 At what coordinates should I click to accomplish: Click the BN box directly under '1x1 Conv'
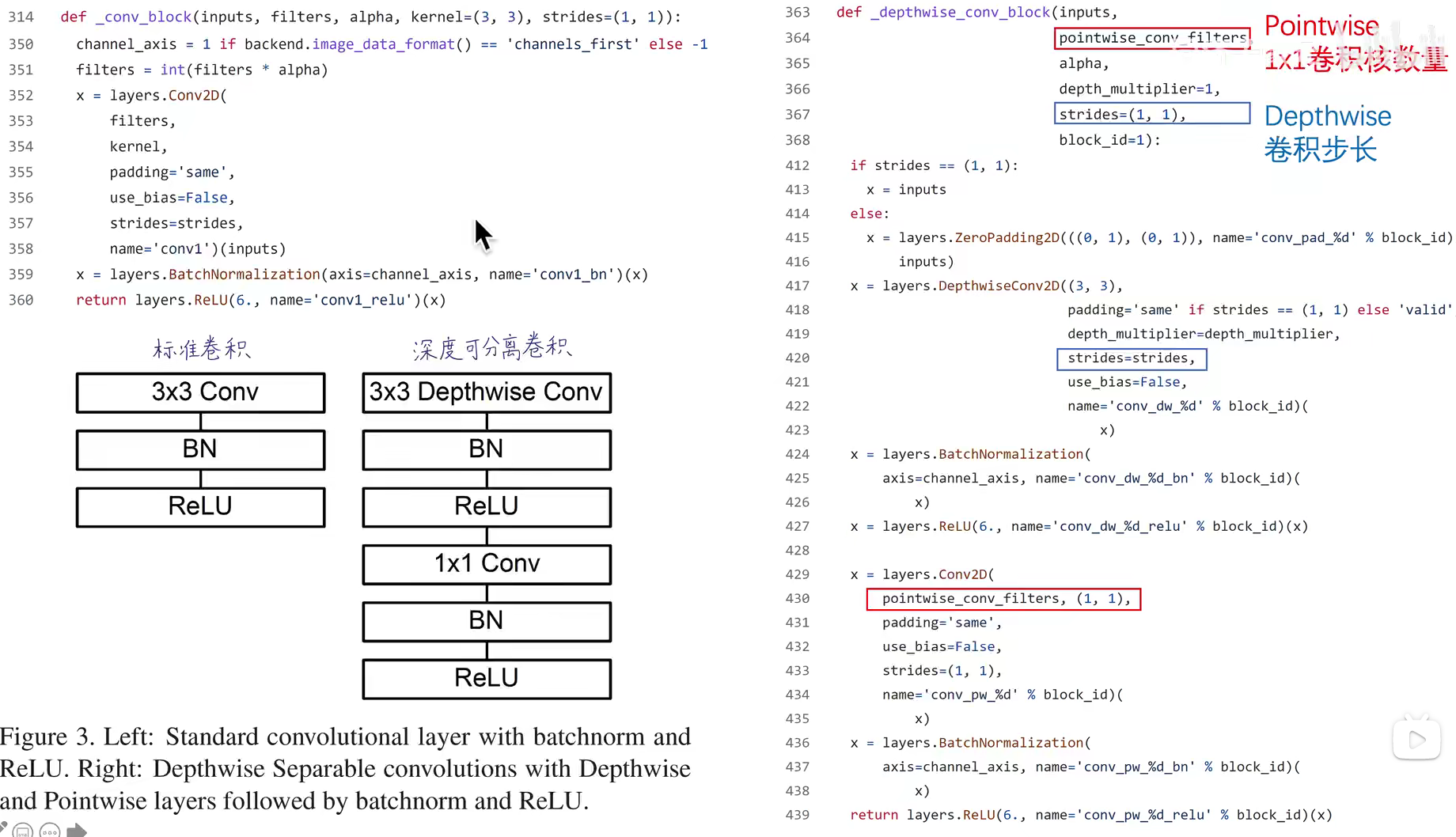pyautogui.click(x=487, y=621)
